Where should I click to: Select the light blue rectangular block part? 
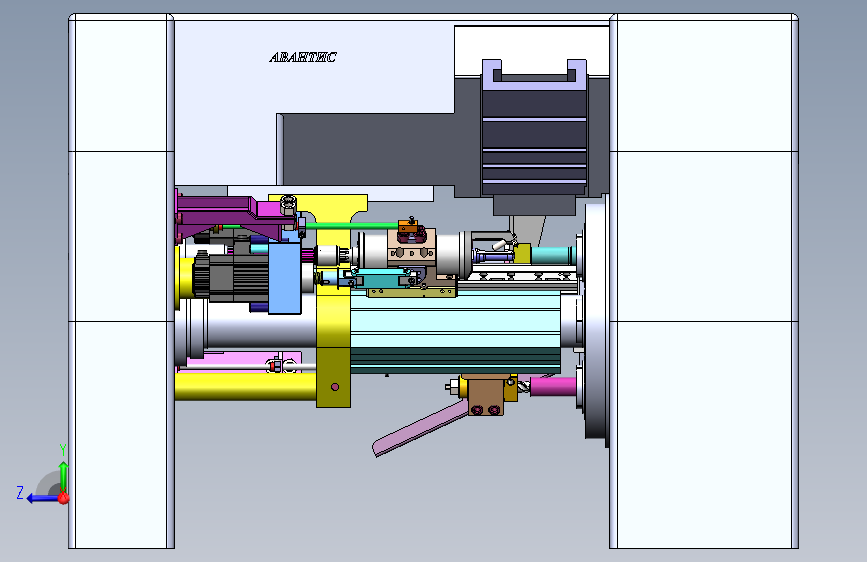click(285, 278)
